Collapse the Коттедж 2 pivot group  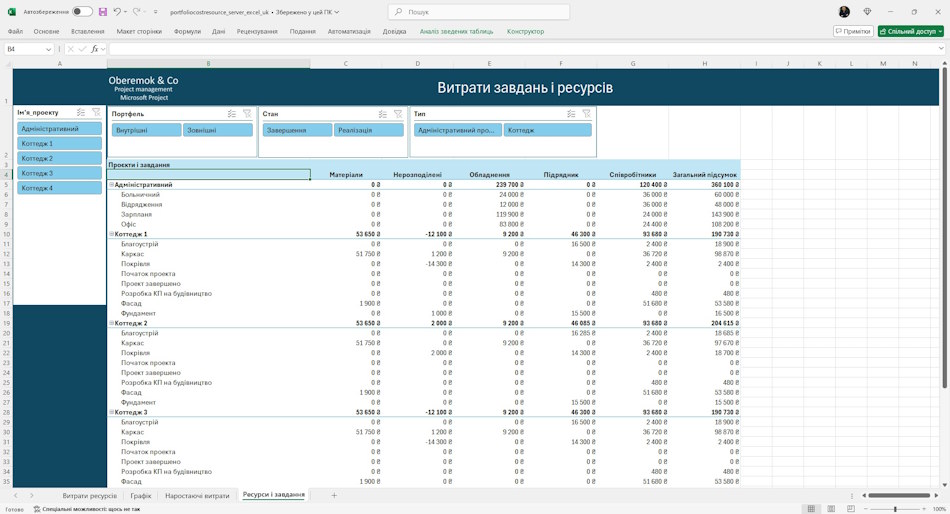(x=111, y=323)
